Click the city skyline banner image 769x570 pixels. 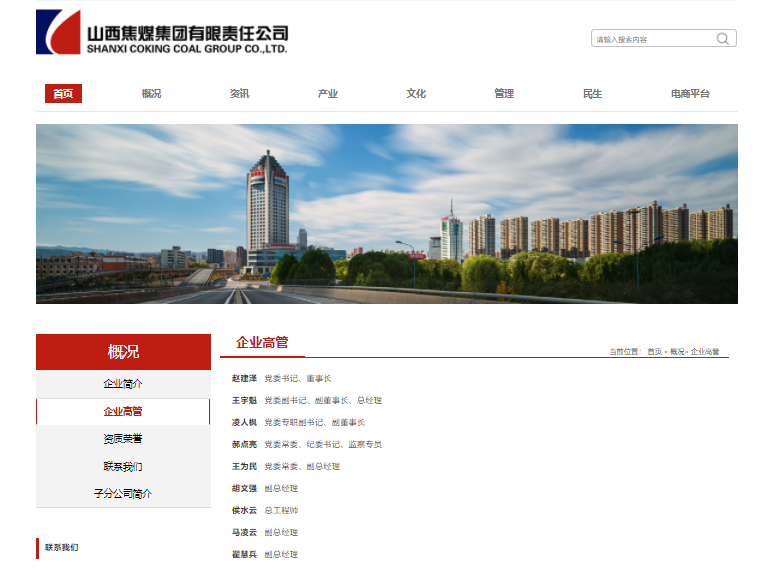point(386,213)
